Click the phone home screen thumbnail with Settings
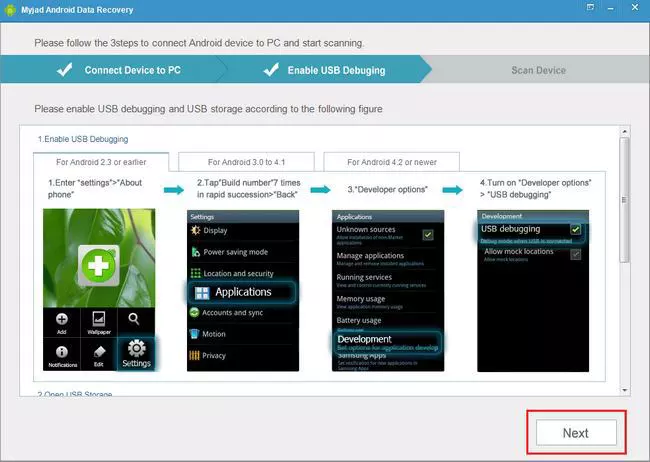The width and height of the screenshot is (650, 462). click(x=99, y=289)
